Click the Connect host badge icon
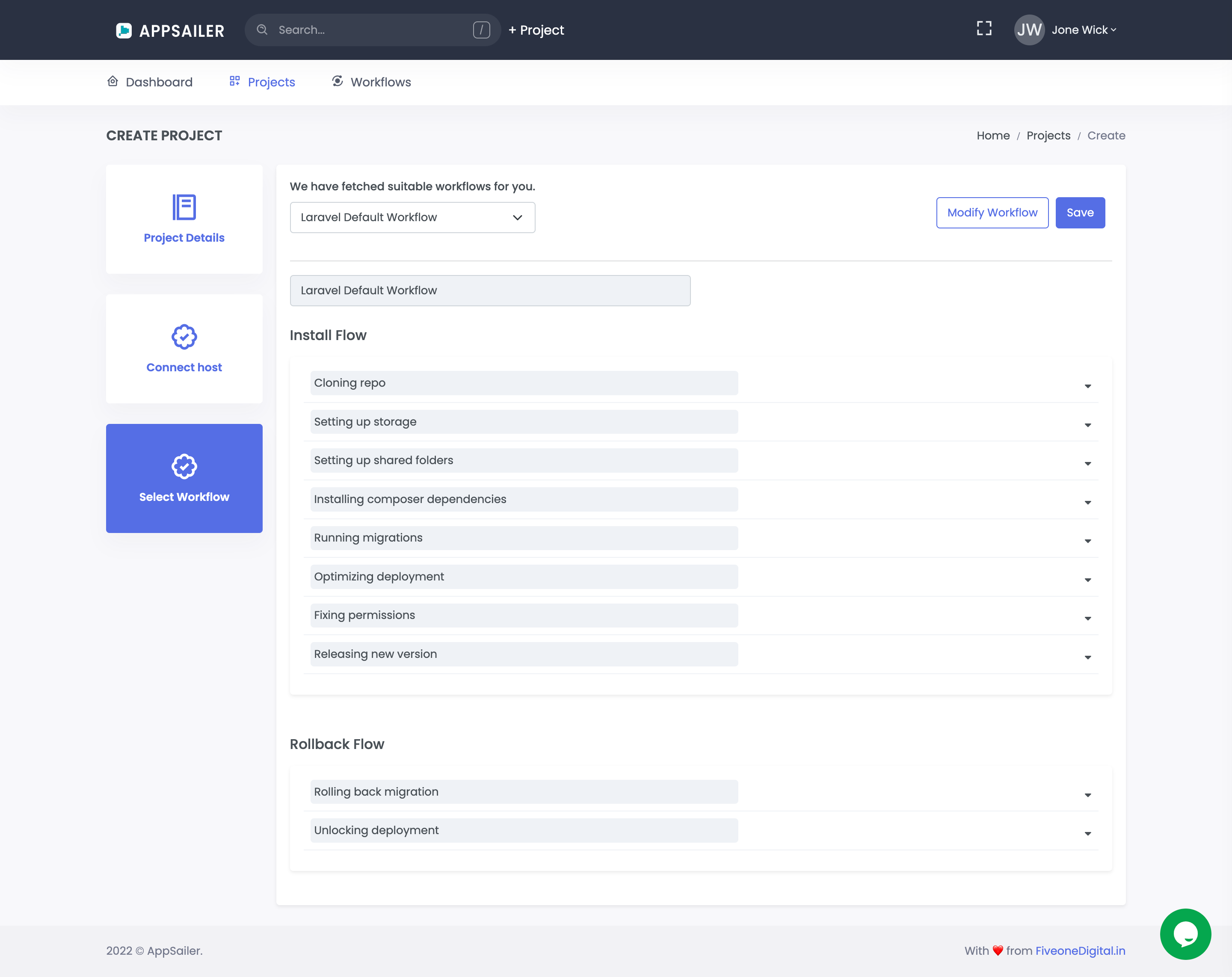The image size is (1232, 977). pyautogui.click(x=184, y=337)
